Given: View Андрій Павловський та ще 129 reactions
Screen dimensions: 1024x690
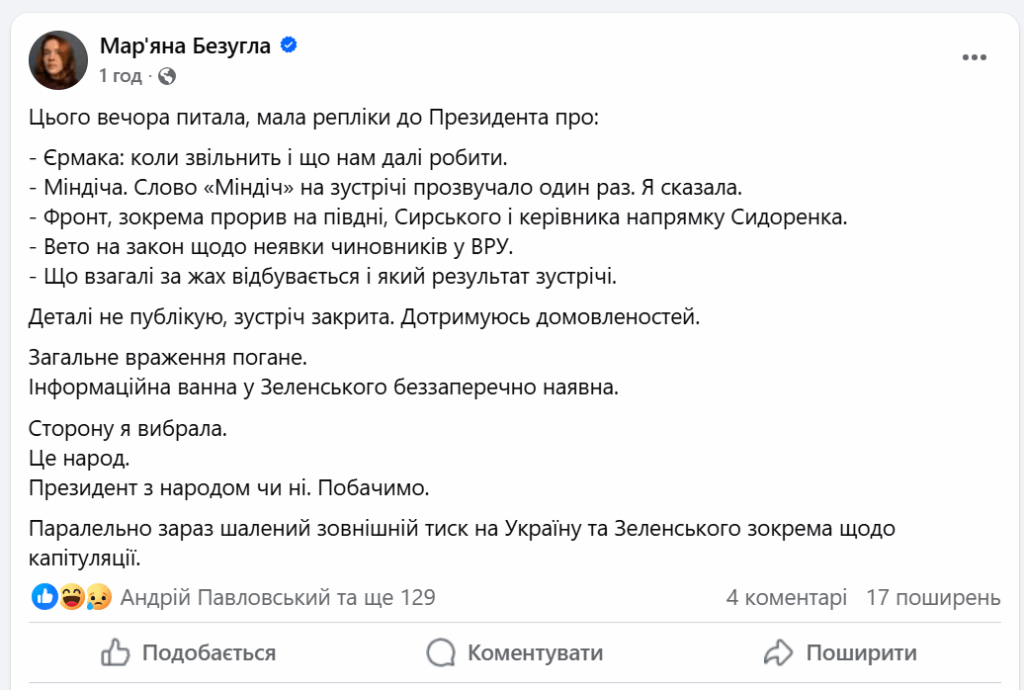Looking at the screenshot, I should click(x=277, y=598).
